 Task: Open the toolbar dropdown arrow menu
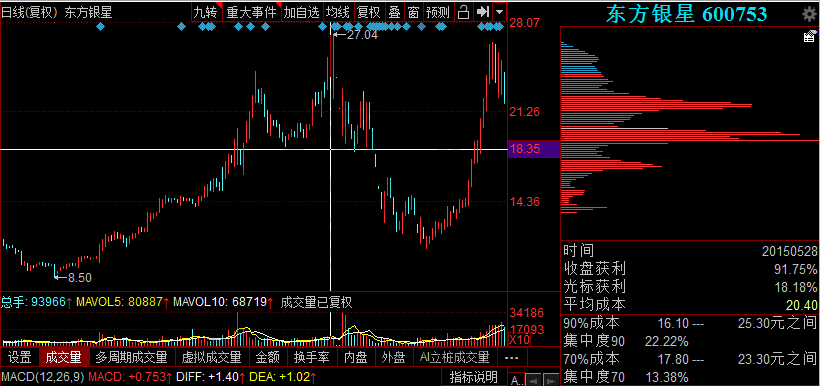click(500, 12)
